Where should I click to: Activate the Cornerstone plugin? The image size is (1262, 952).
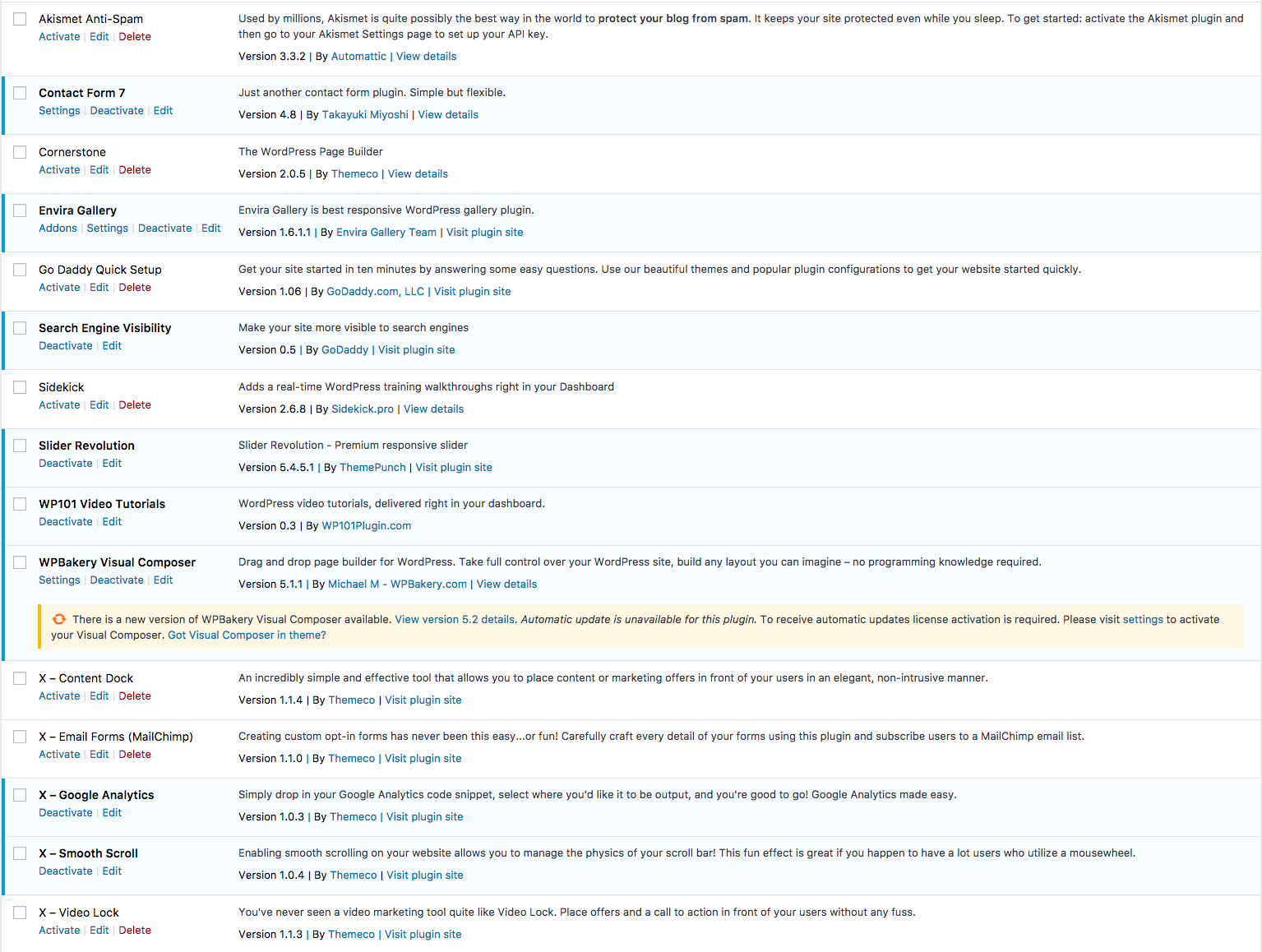[x=59, y=169]
